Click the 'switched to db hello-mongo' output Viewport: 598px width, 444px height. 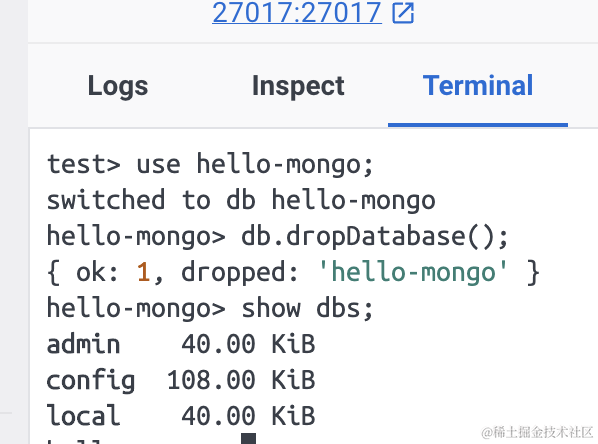pyautogui.click(x=241, y=200)
